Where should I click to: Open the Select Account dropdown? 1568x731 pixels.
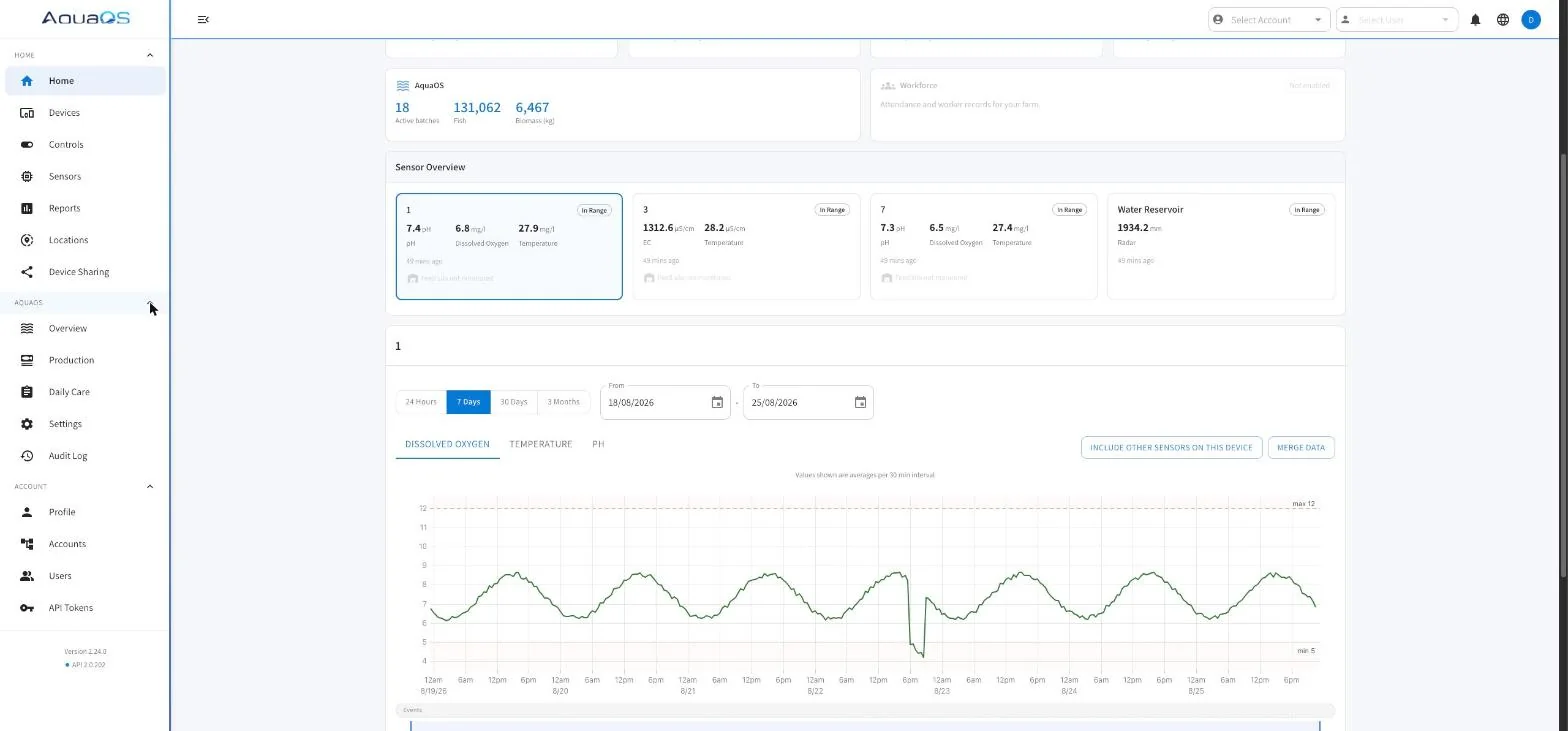[1270, 20]
